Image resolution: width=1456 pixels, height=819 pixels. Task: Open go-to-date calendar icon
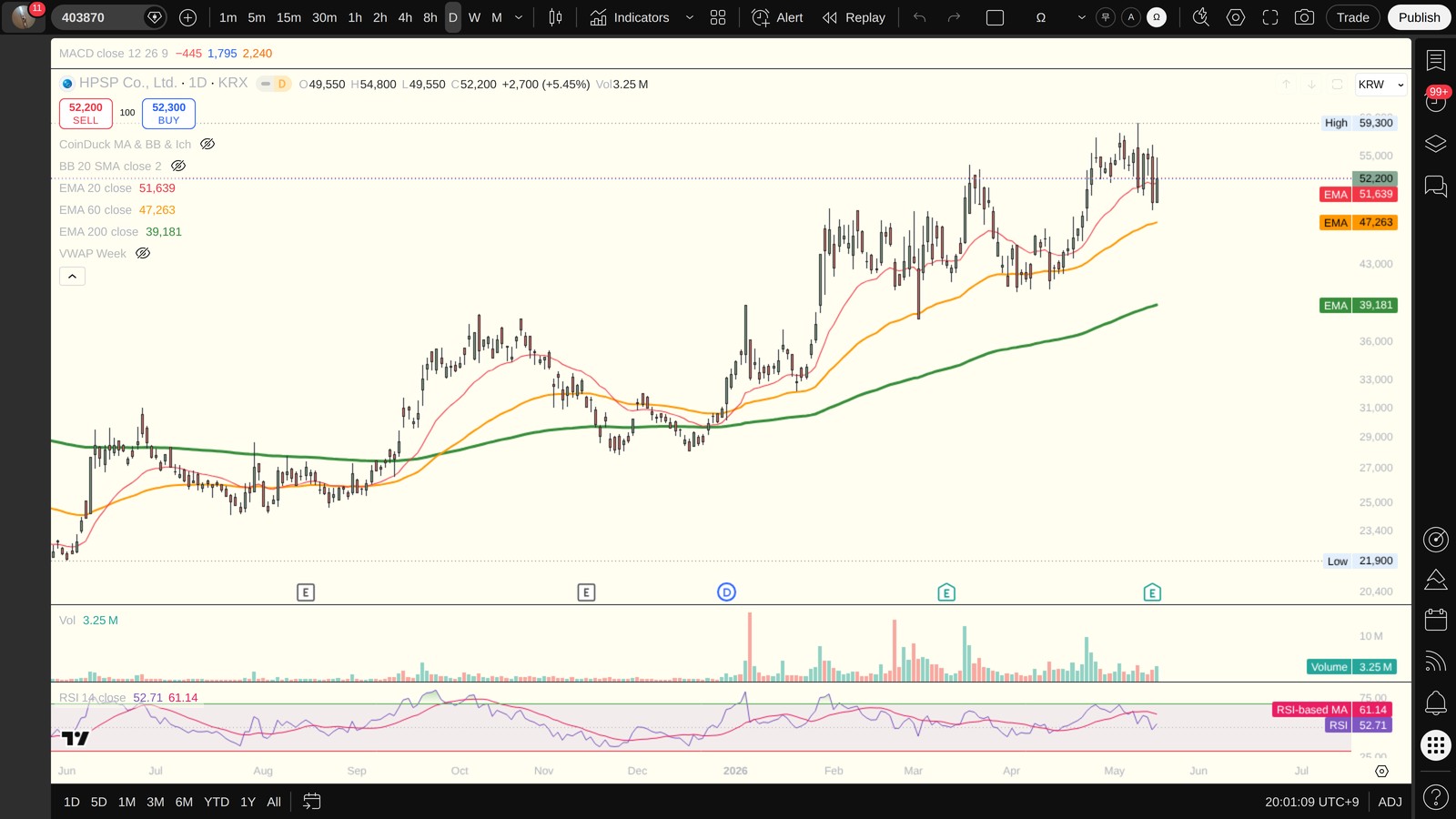311,802
